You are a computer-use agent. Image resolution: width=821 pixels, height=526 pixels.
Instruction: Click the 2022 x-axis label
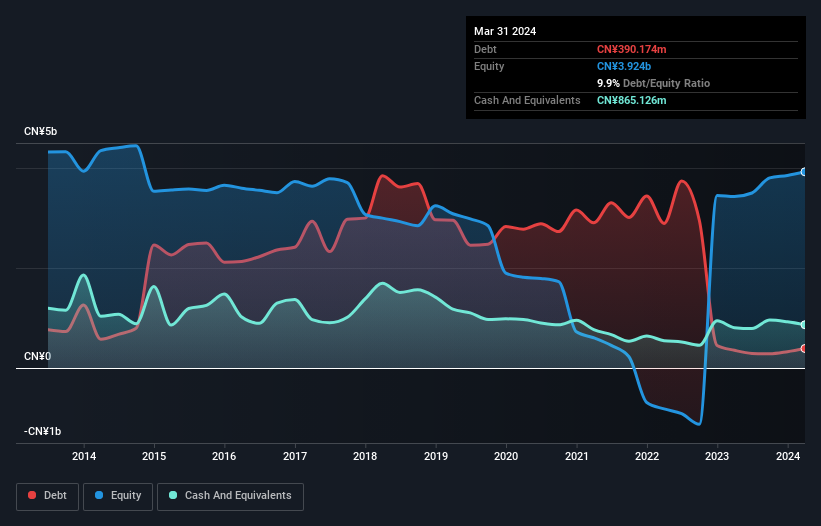tap(647, 456)
